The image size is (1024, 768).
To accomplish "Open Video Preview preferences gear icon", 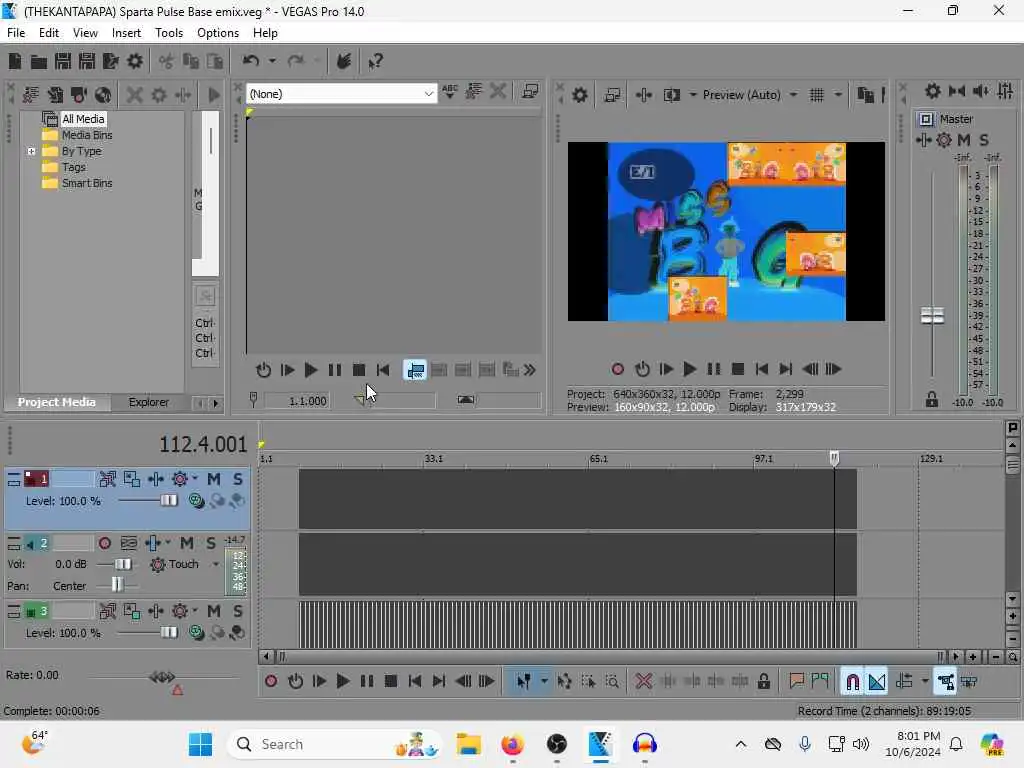I will tap(579, 95).
